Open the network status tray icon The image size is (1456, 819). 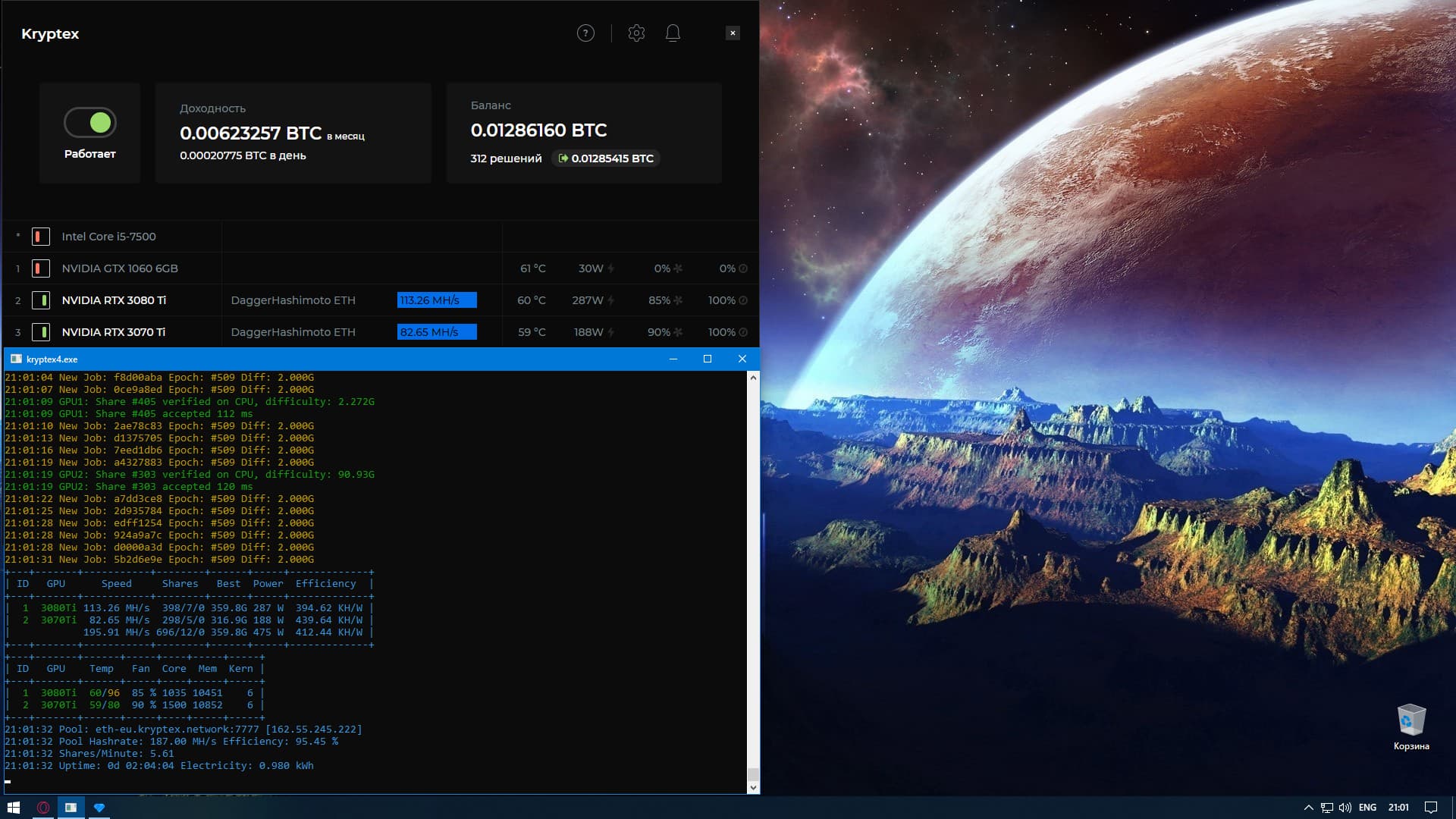[1326, 808]
